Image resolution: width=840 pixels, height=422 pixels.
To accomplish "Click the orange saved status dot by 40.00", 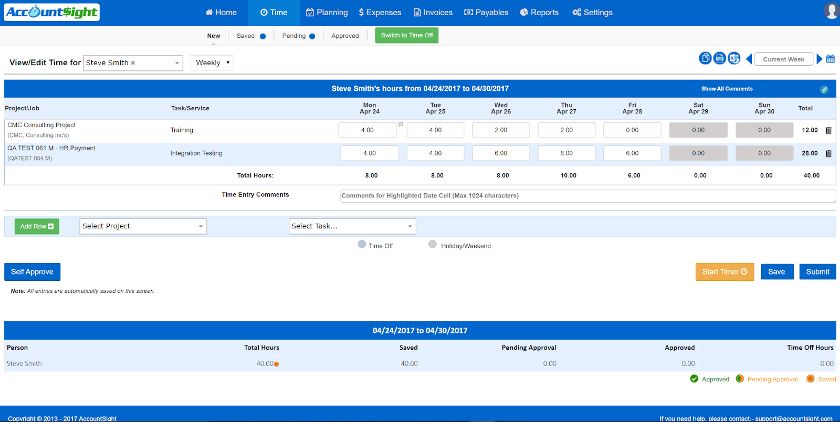I will coord(276,364).
